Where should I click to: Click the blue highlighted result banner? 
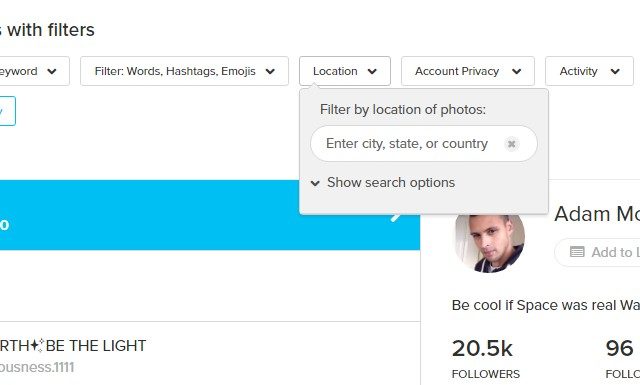210,215
